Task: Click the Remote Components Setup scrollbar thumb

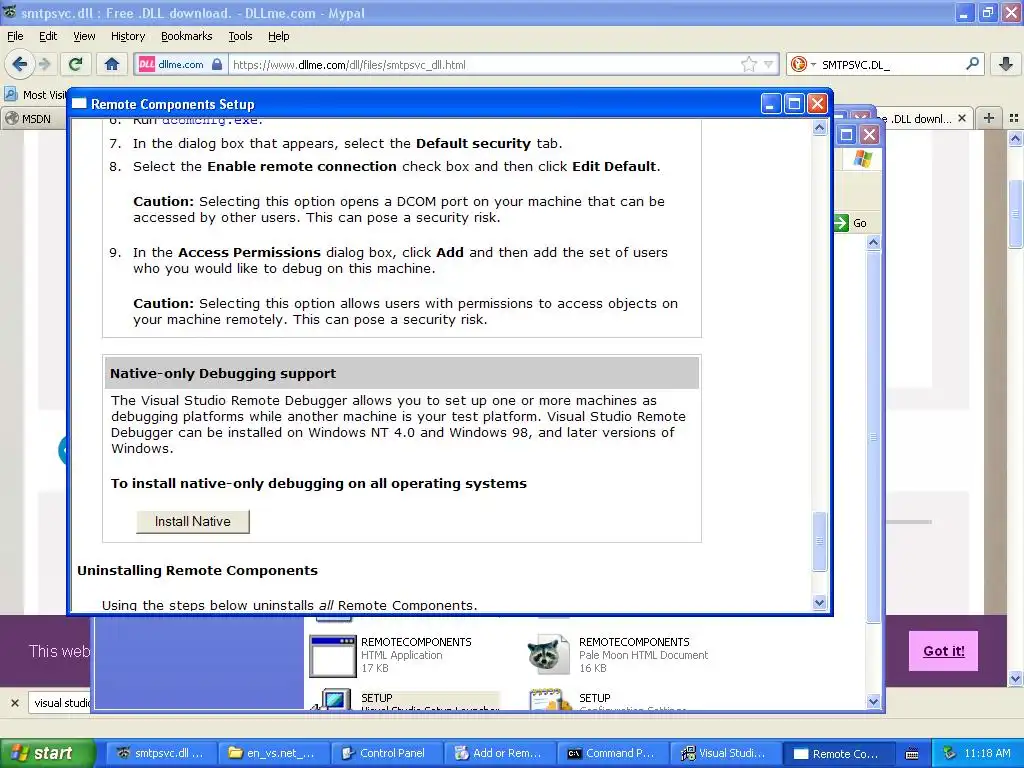Action: 820,541
